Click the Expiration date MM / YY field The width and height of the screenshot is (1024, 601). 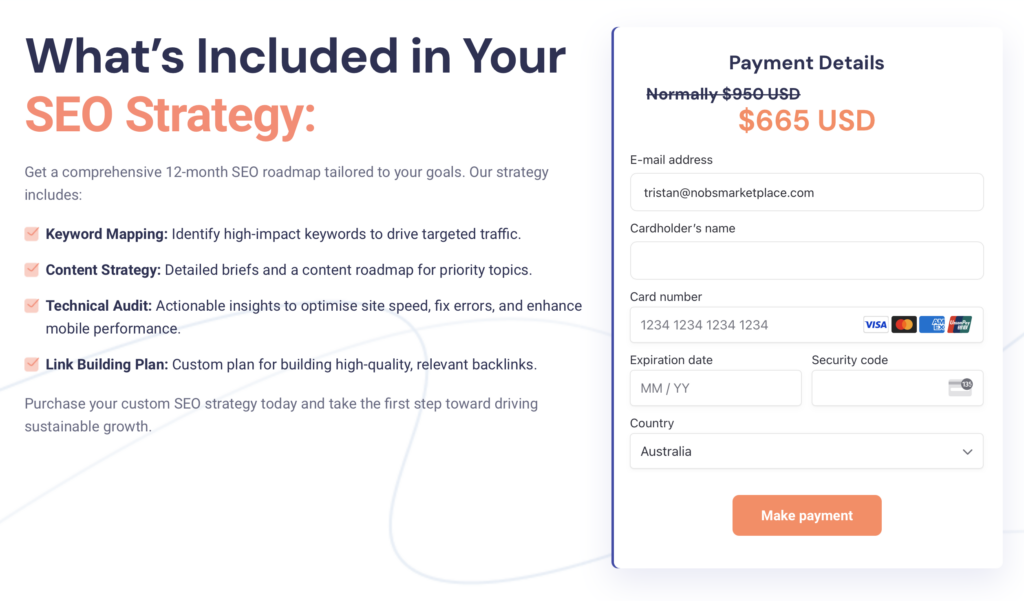coord(715,388)
